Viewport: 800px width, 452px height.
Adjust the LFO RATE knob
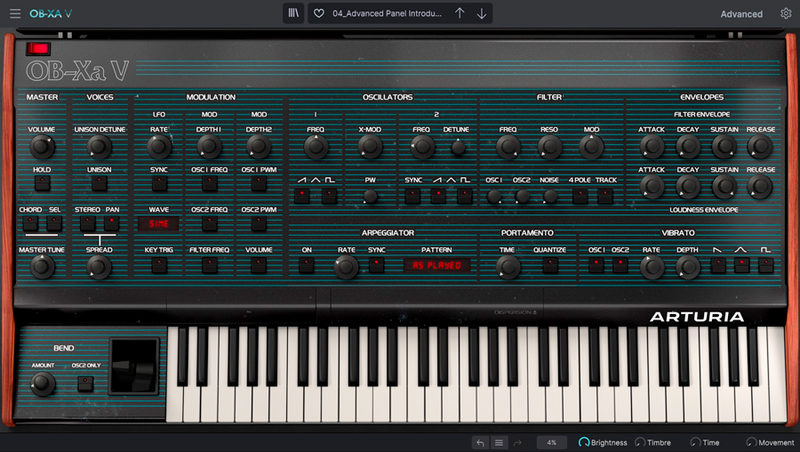[x=159, y=147]
